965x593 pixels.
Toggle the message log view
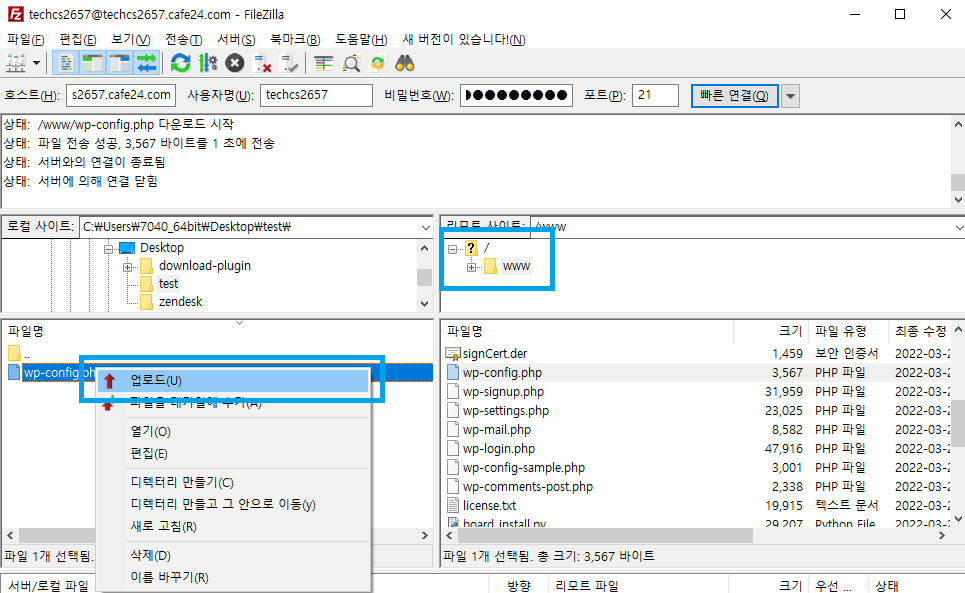tap(65, 63)
